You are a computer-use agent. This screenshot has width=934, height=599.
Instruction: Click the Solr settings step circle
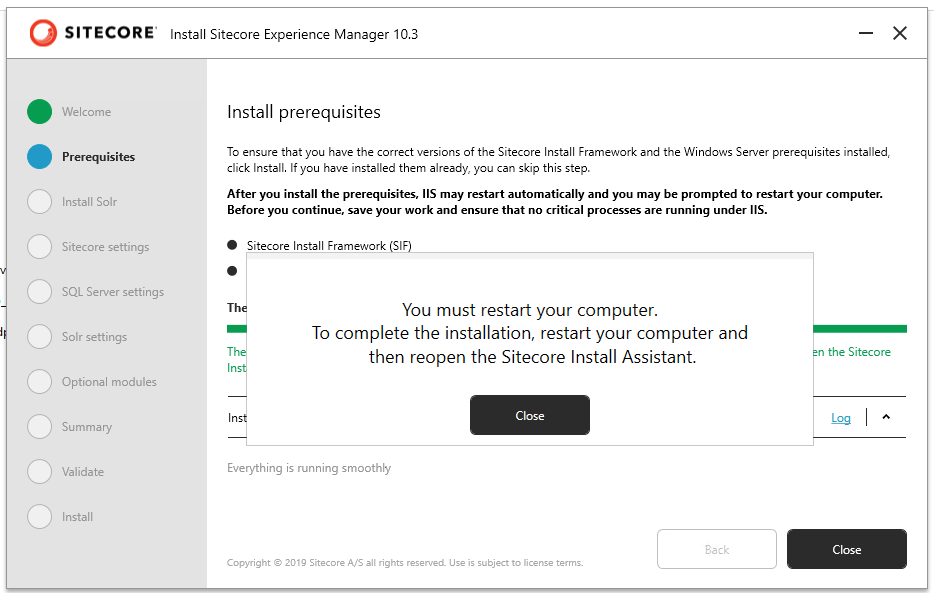(39, 337)
